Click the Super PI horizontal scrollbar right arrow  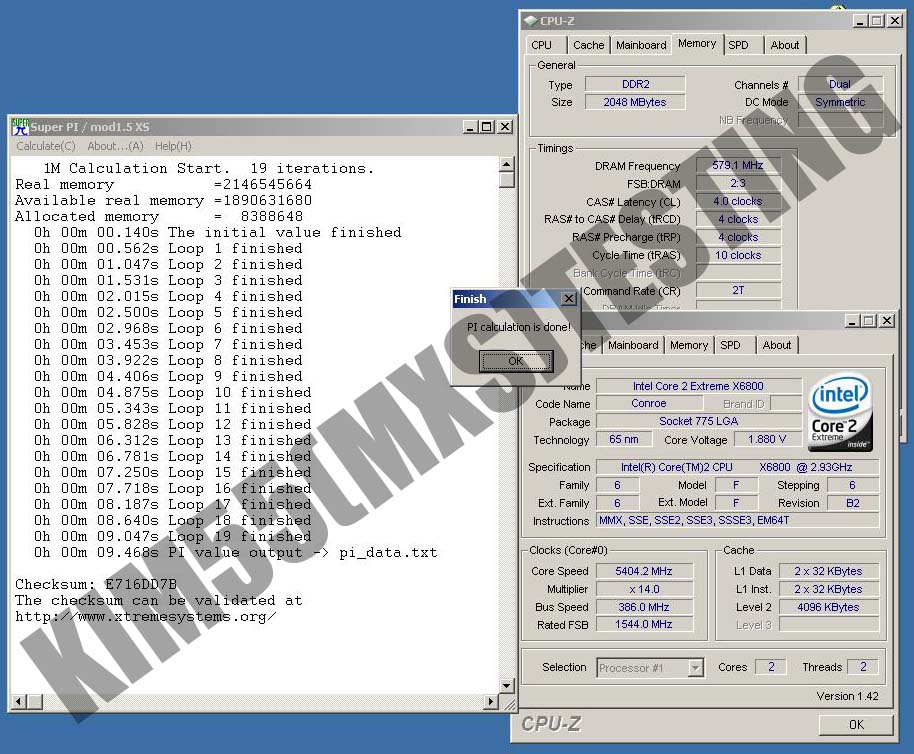coord(491,702)
